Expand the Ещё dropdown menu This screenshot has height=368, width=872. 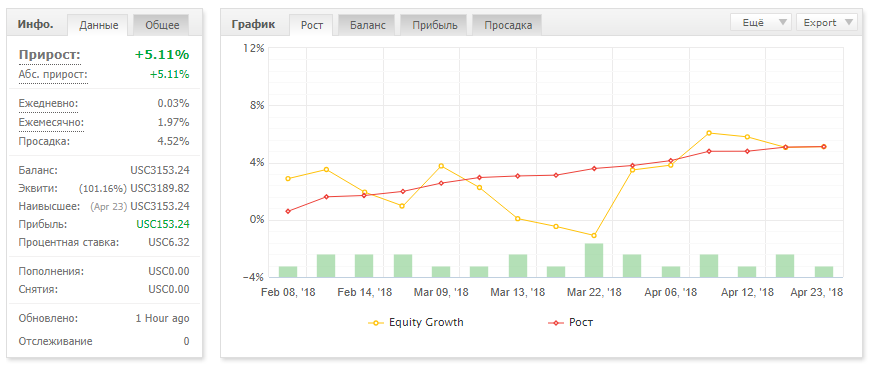point(760,22)
